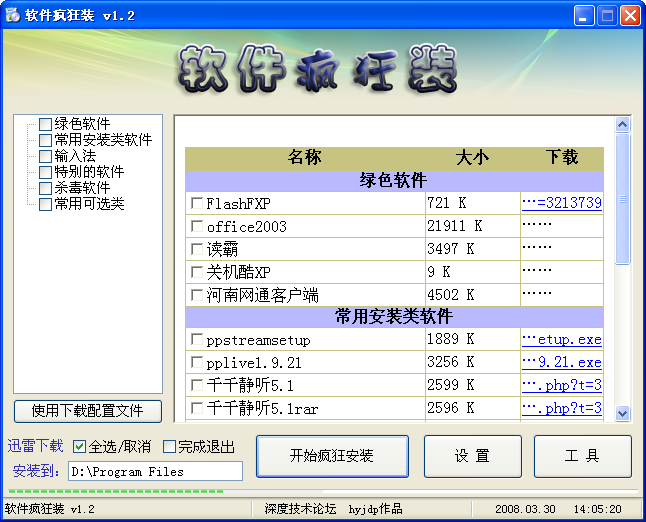
Task: Click the app icon in title bar
Action: click(x=12, y=15)
